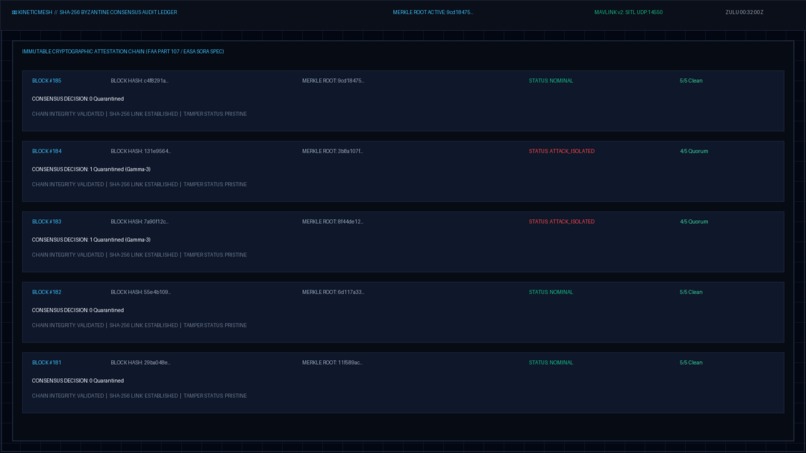Click the chain integrity line in BLOCK #185

tap(139, 114)
